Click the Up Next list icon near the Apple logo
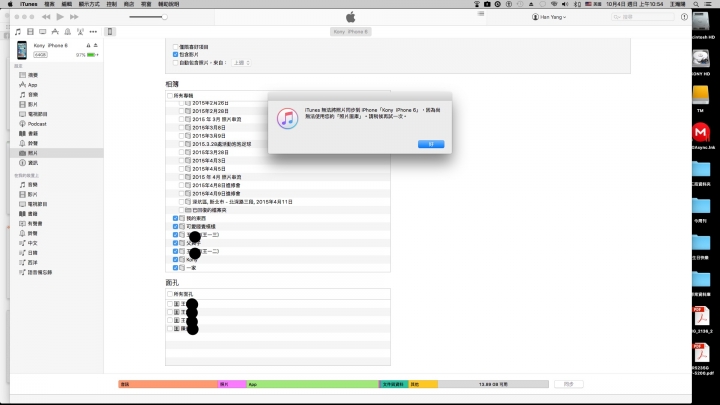 click(x=481, y=14)
